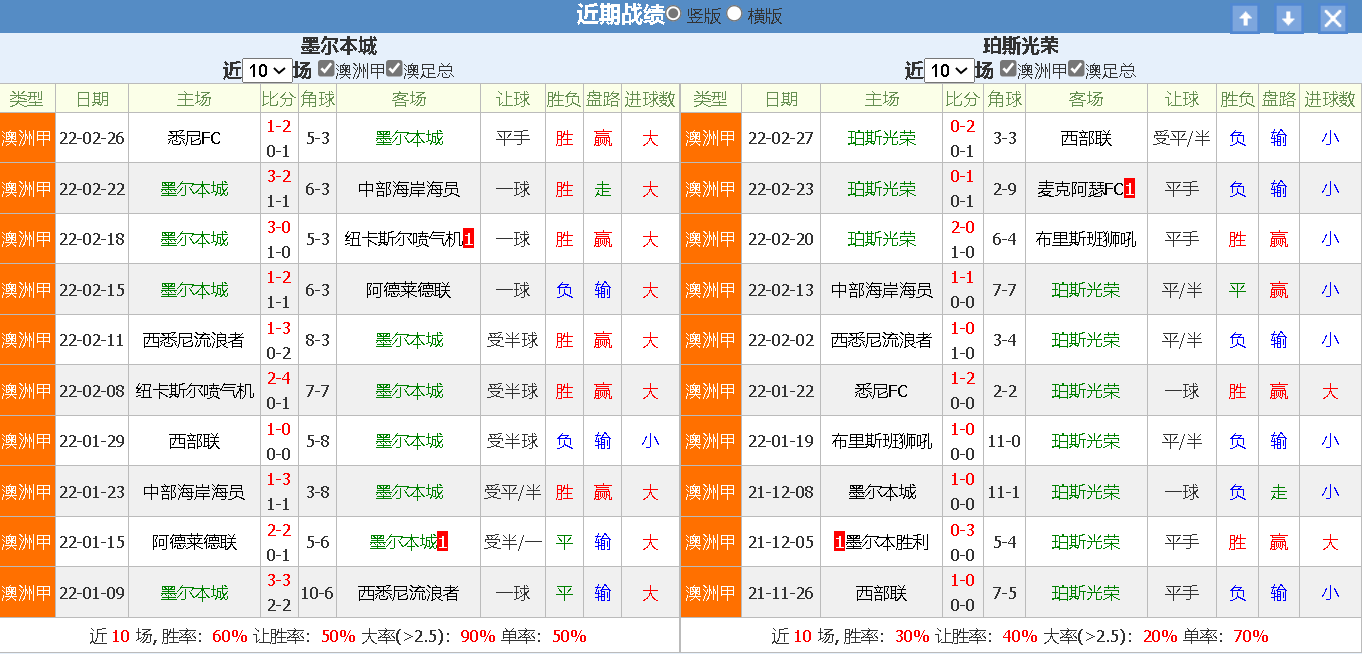The image size is (1362, 654).
Task: Click the 30% win rate summary text
Action: tap(912, 636)
